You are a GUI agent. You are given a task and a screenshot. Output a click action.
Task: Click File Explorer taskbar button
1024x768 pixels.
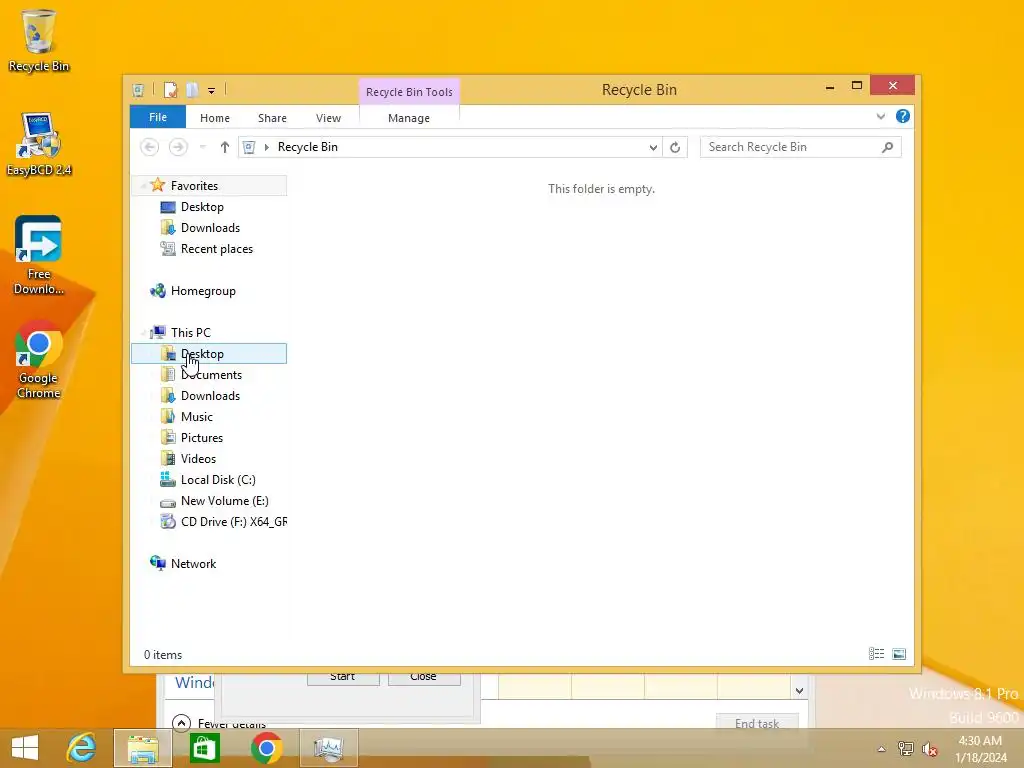tap(143, 748)
